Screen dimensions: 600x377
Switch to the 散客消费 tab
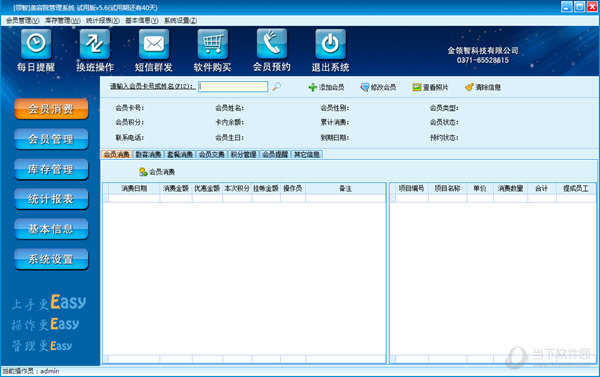coord(148,154)
